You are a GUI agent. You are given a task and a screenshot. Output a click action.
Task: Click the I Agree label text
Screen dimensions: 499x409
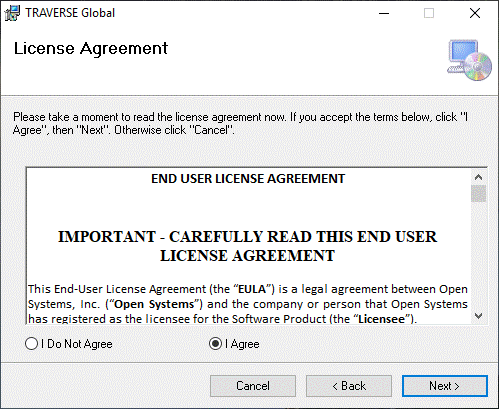[242, 344]
